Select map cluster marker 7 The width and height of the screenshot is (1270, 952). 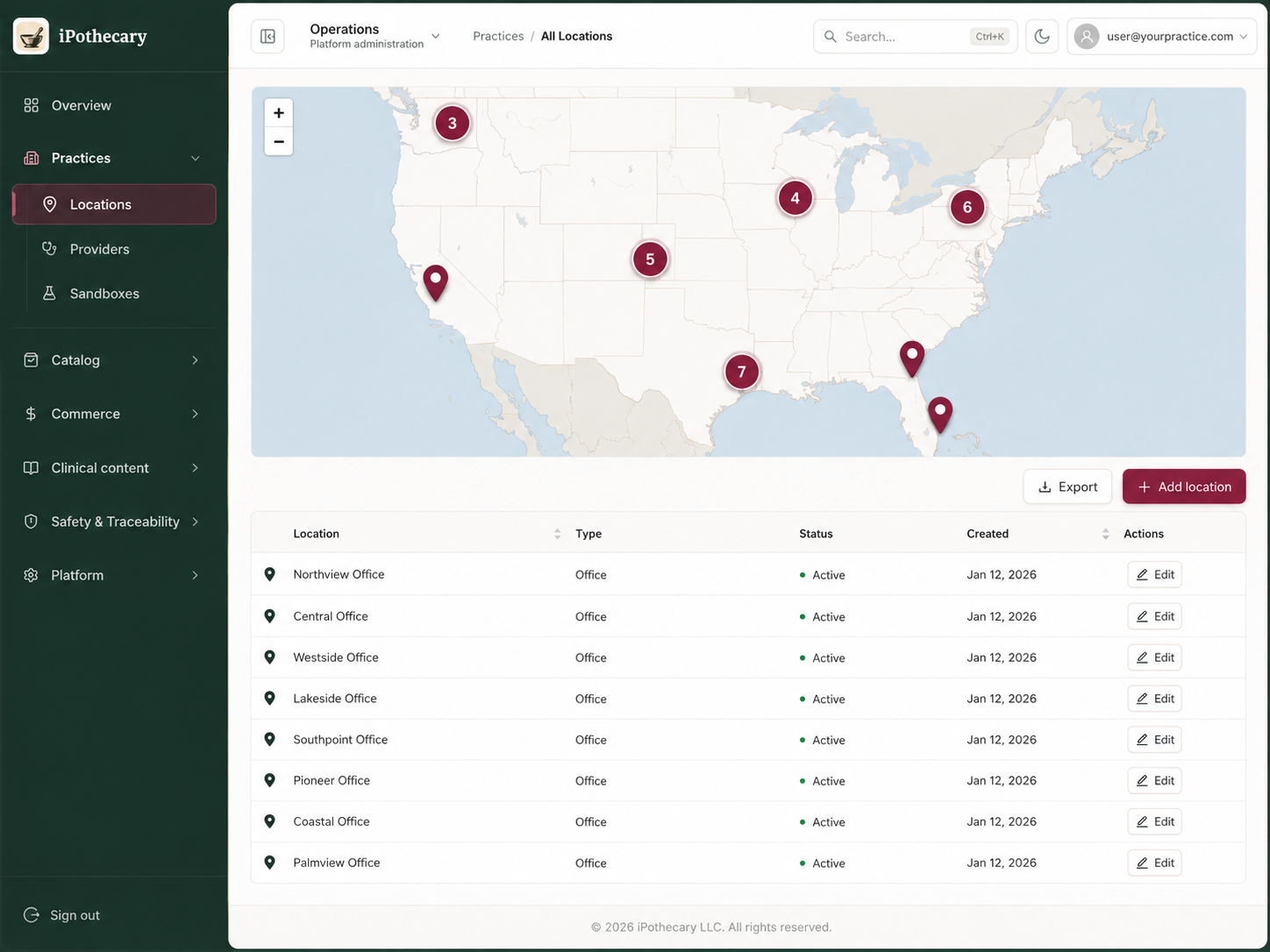[x=742, y=372]
